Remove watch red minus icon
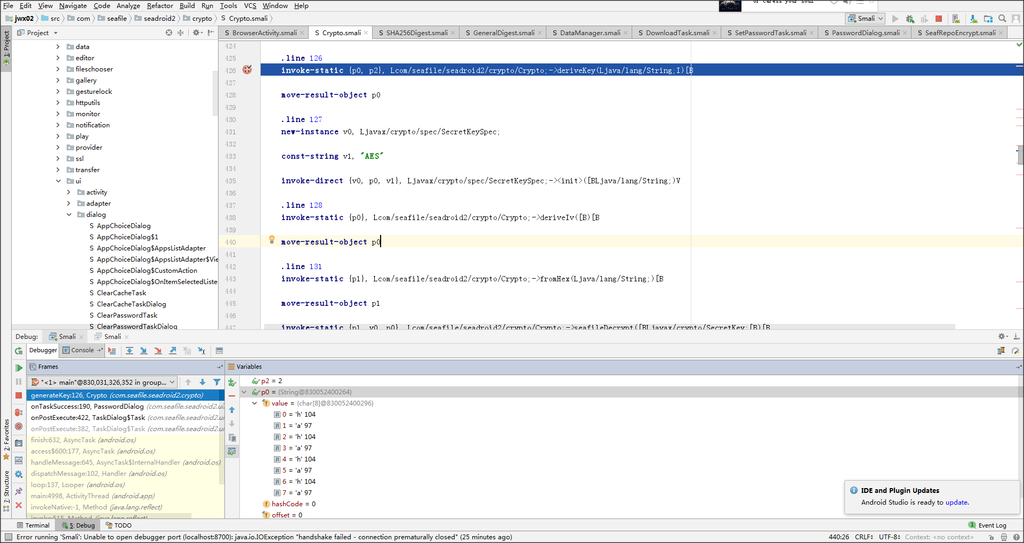The height and width of the screenshot is (543, 1024). pos(232,396)
